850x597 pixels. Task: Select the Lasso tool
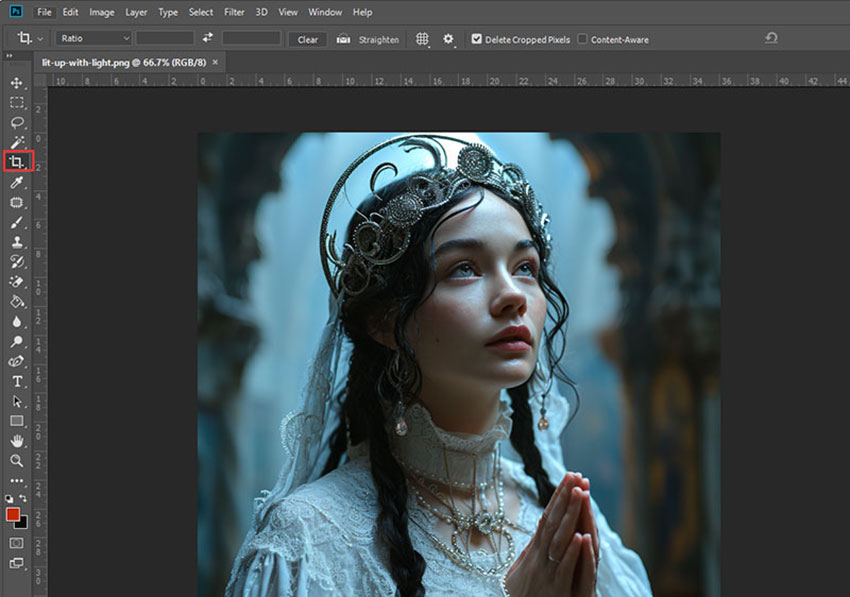pos(17,123)
